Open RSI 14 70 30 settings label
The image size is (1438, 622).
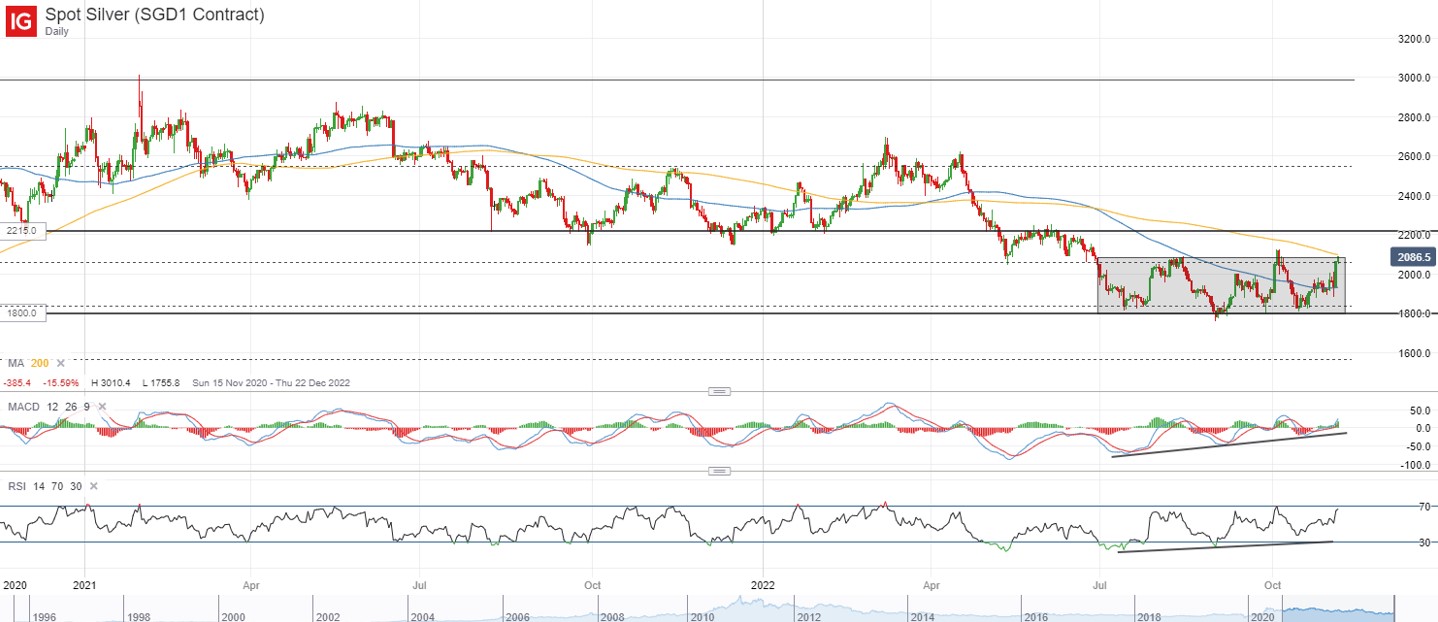point(45,485)
